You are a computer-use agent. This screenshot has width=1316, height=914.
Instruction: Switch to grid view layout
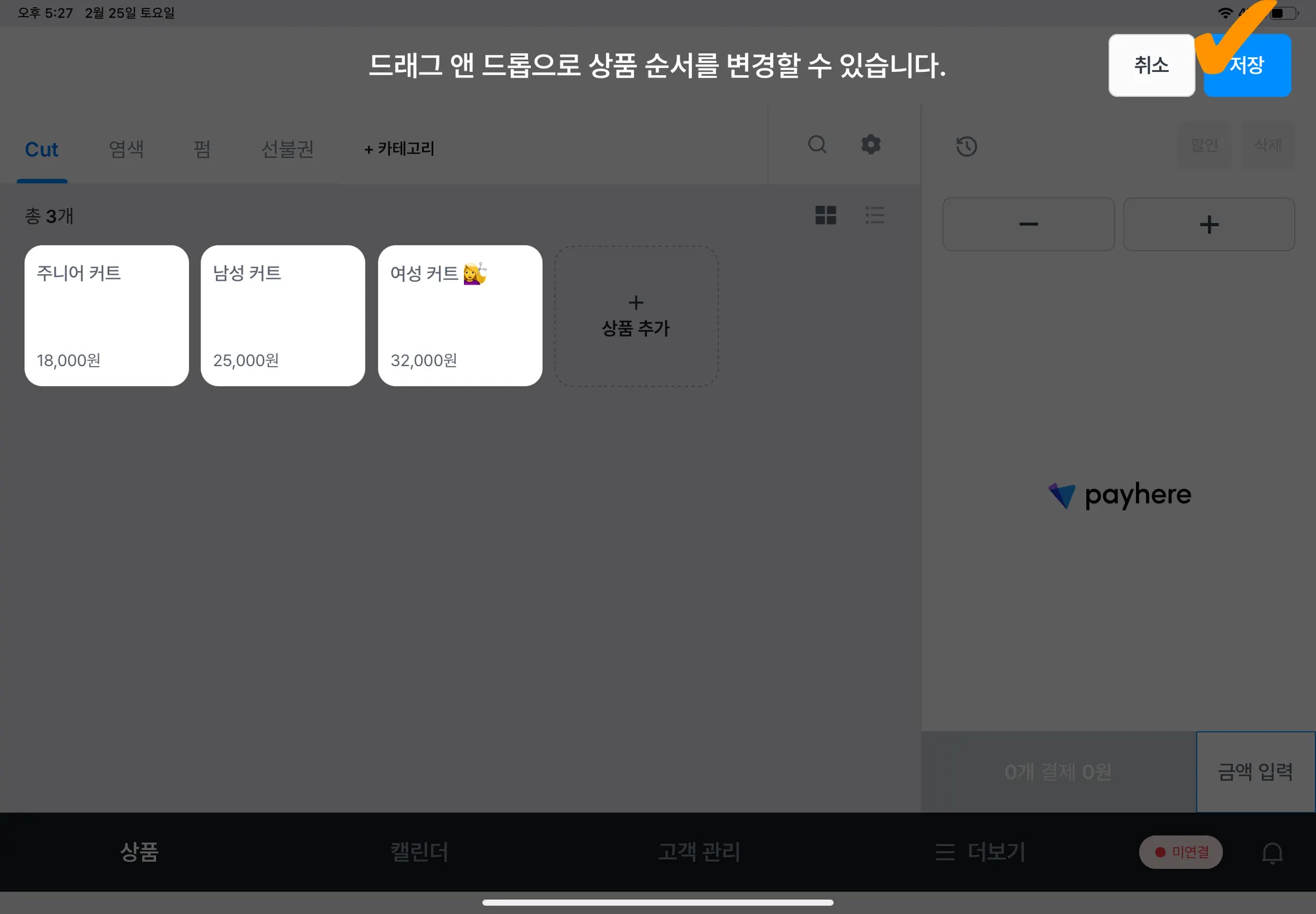point(826,215)
